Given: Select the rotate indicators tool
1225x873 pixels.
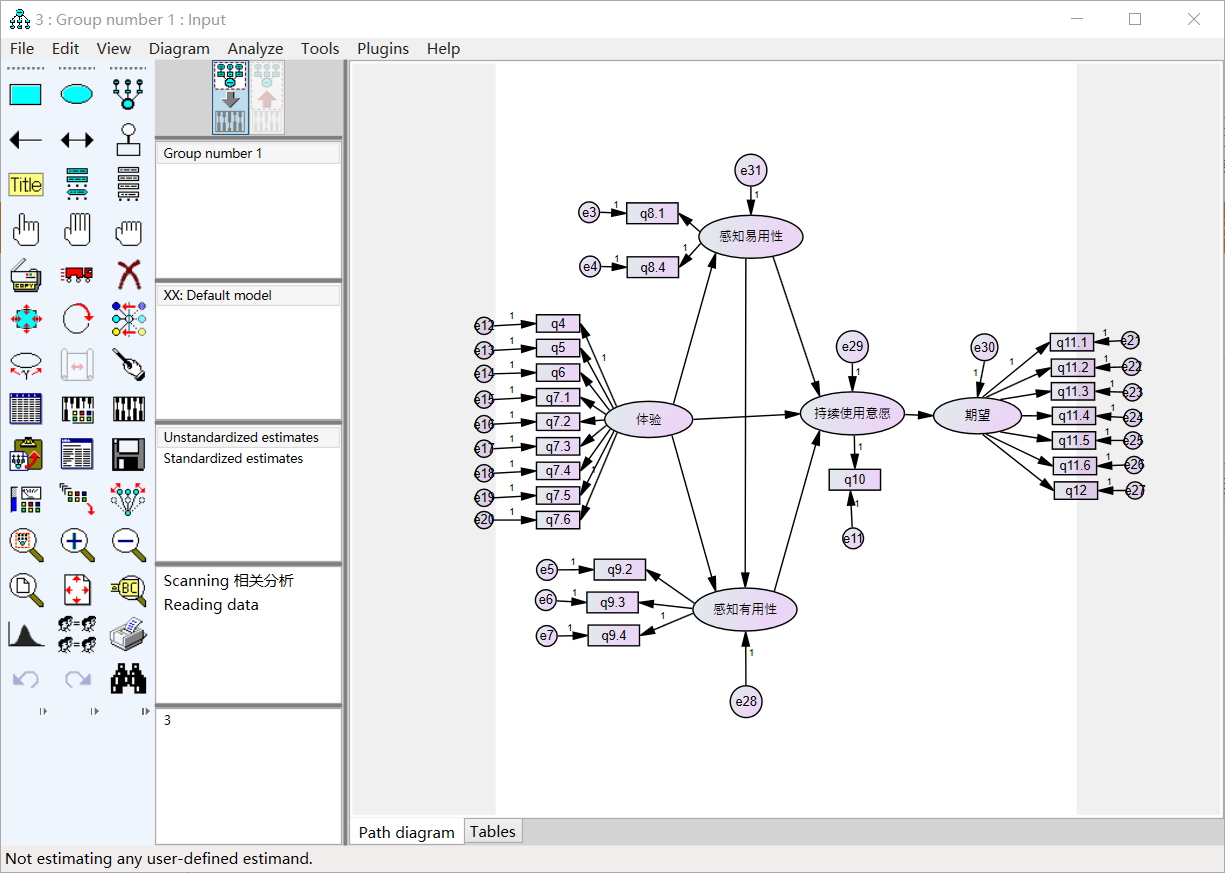Looking at the screenshot, I should [x=77, y=319].
